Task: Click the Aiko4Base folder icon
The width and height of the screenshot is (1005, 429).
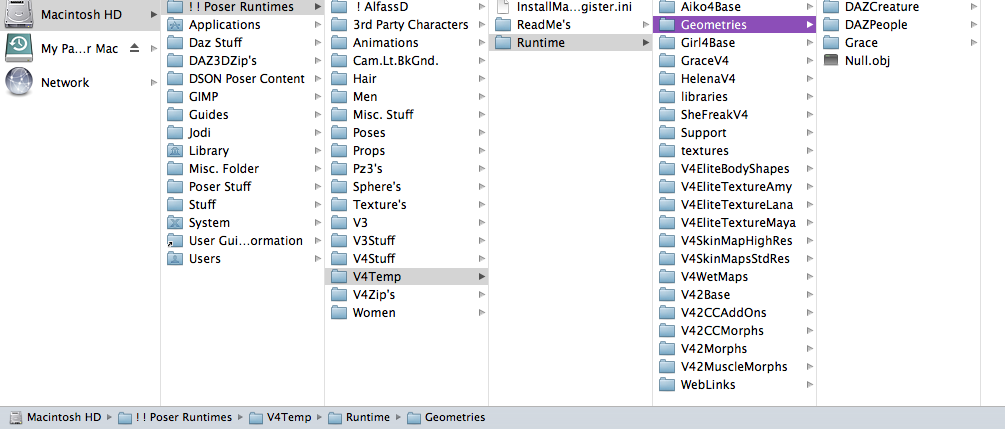Action: (667, 7)
